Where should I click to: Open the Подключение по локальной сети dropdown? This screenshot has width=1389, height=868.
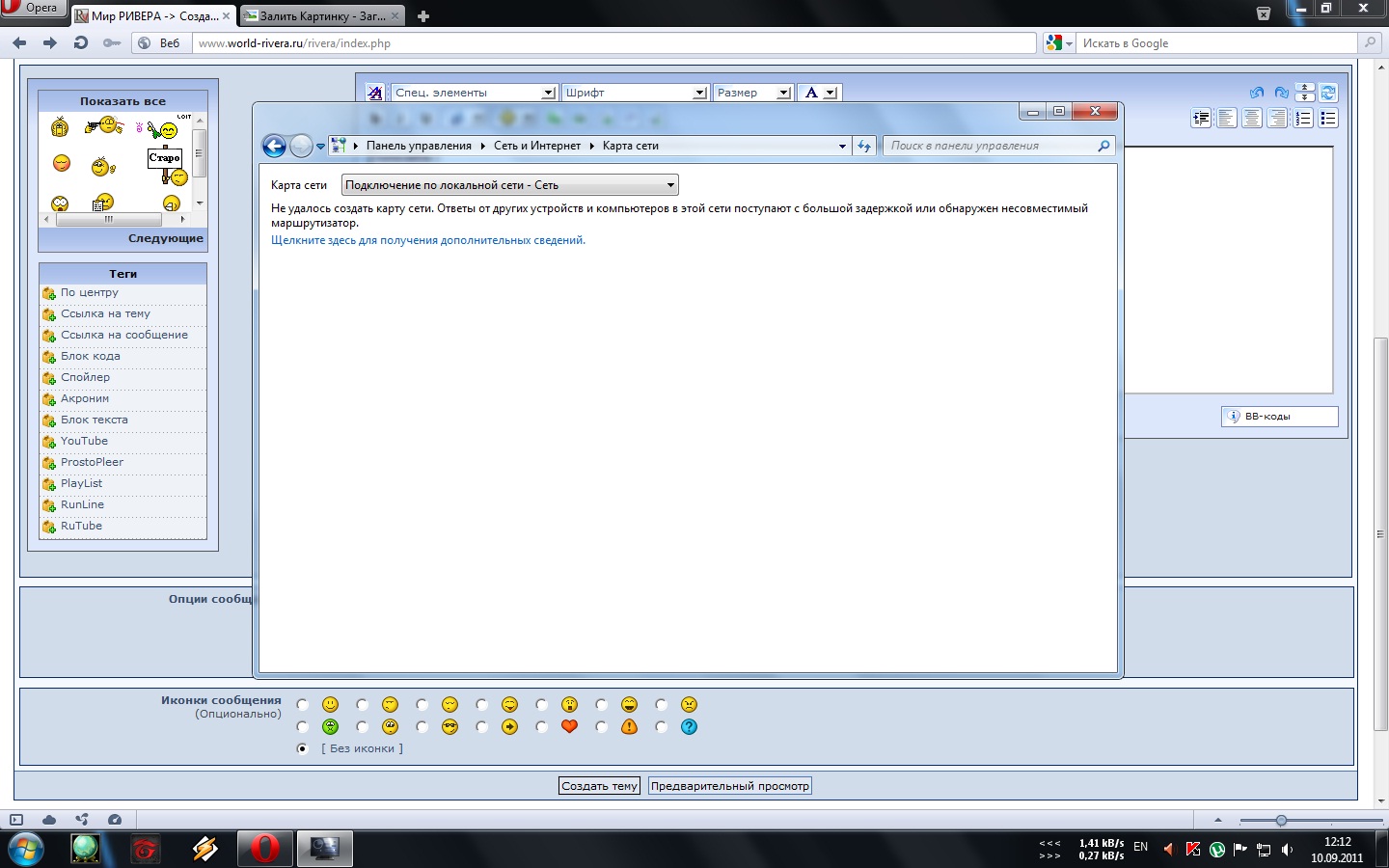click(x=510, y=185)
